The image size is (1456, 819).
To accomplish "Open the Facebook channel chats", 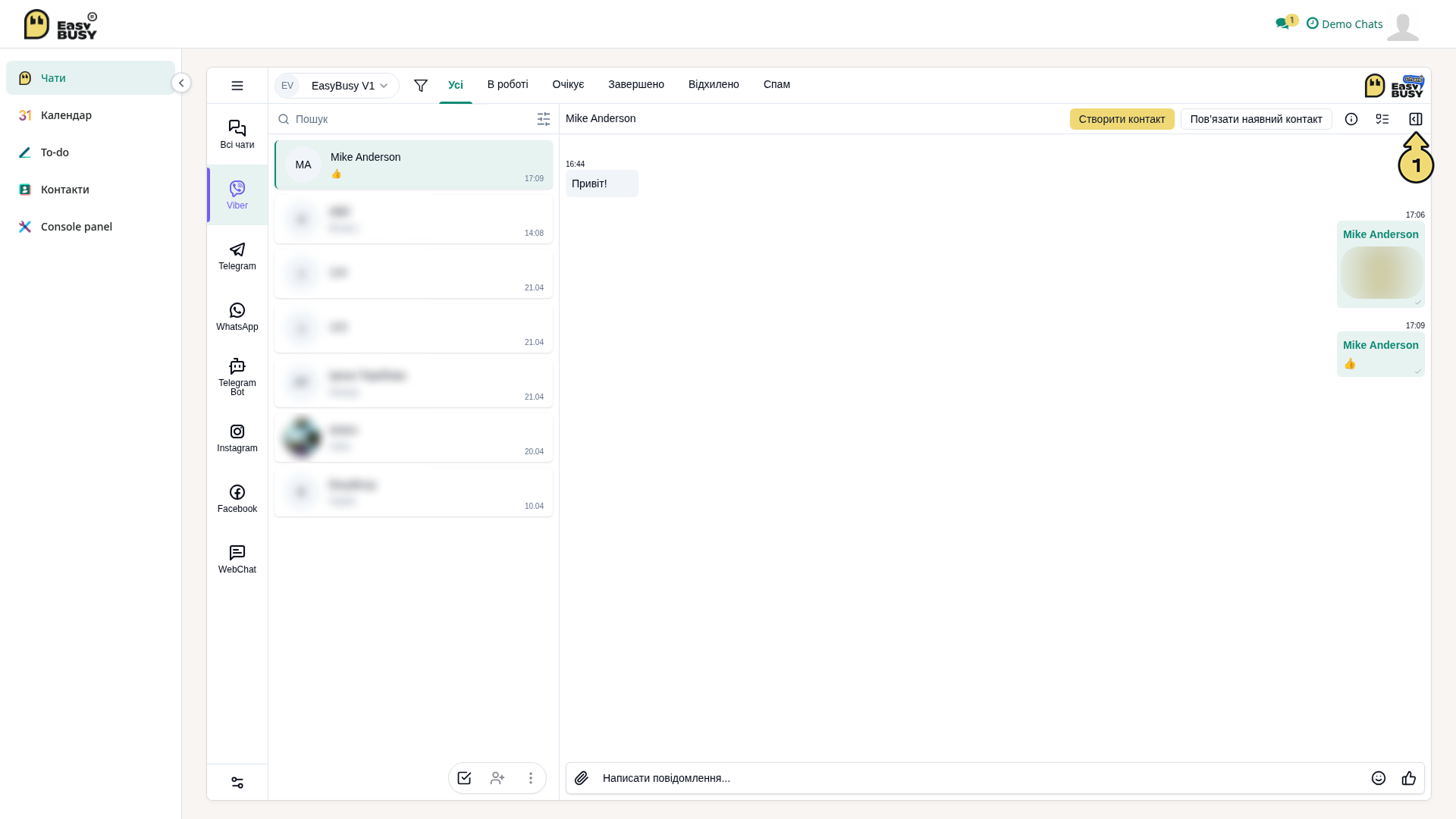I will [237, 498].
